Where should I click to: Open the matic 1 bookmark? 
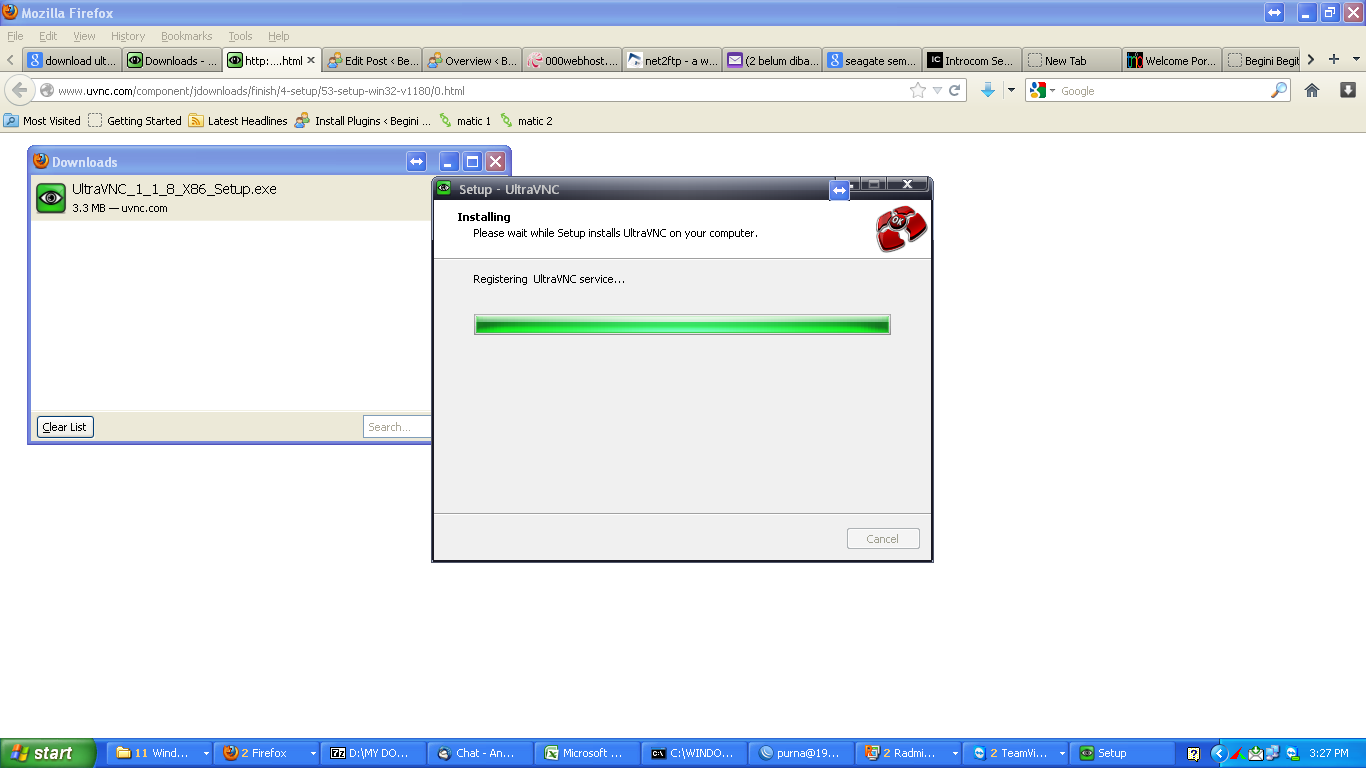pyautogui.click(x=465, y=120)
